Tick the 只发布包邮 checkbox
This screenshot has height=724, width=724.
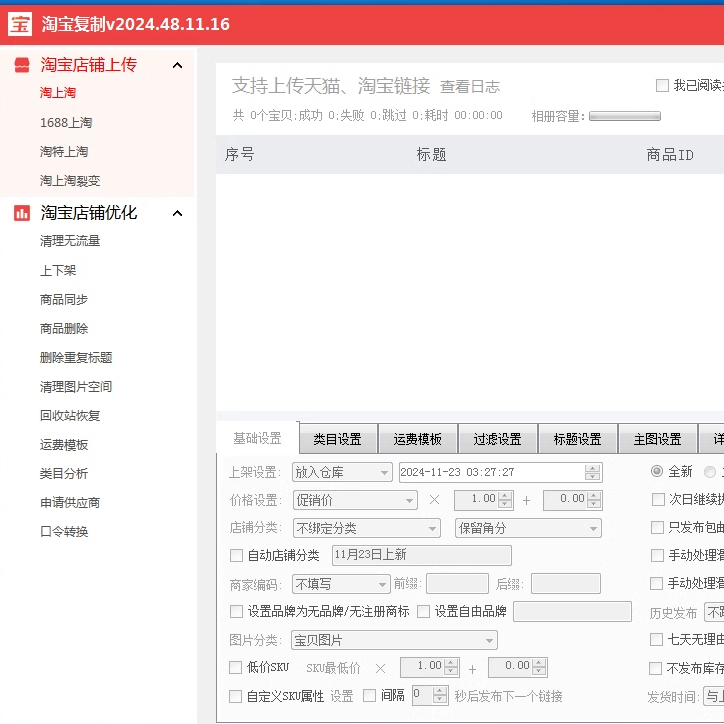click(x=657, y=527)
